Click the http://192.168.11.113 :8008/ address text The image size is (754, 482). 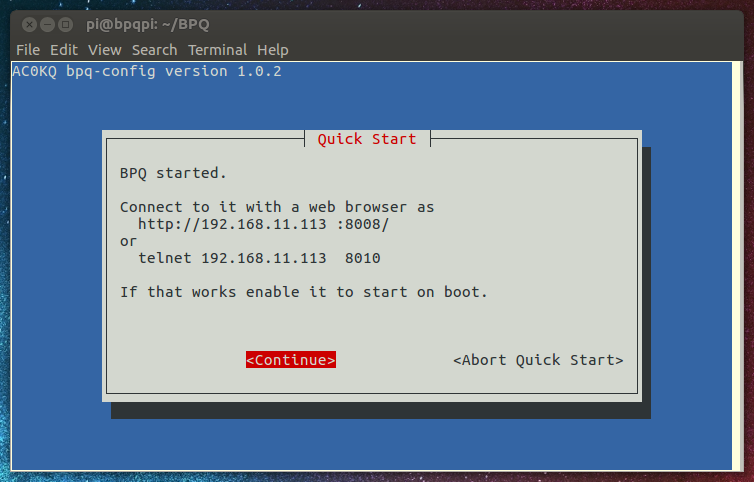tap(264, 224)
